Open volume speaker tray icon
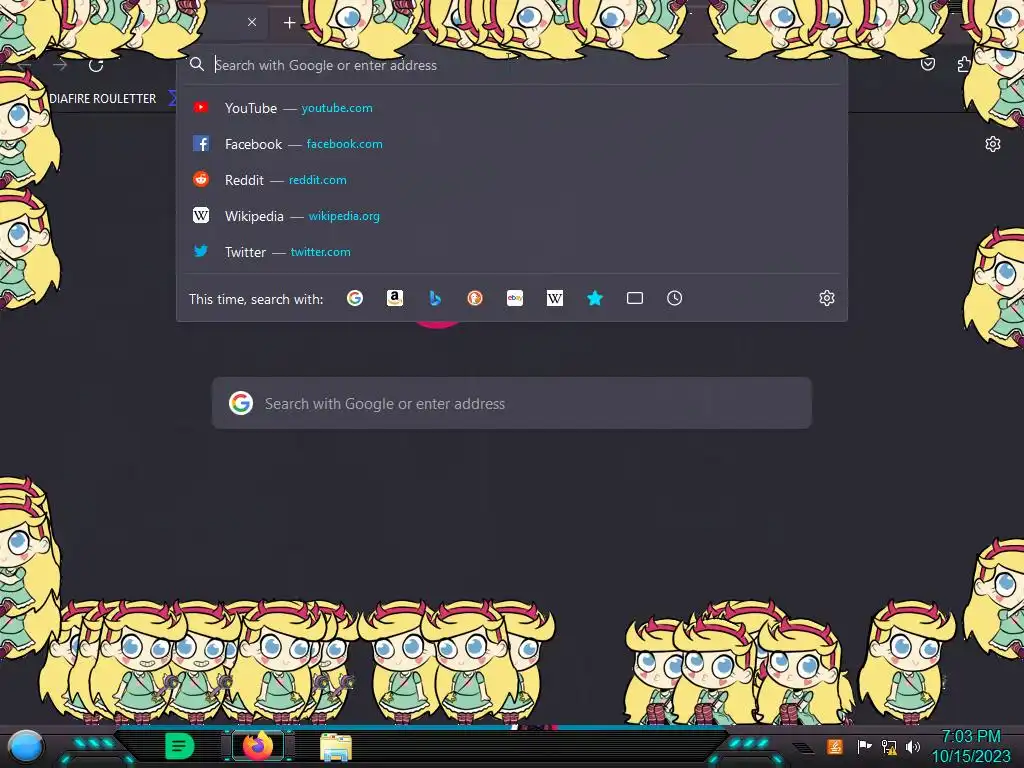 point(913,746)
